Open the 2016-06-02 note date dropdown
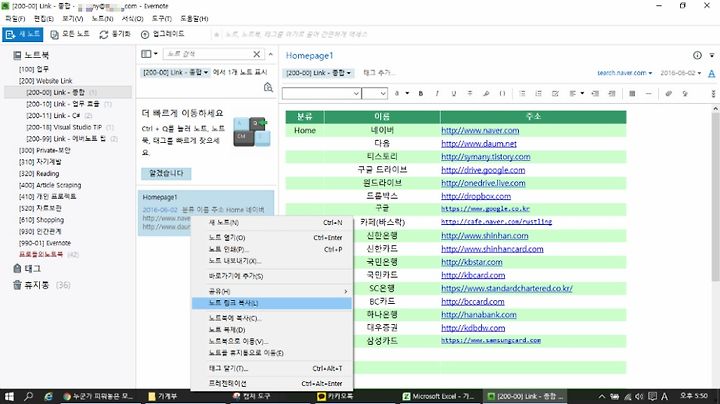This screenshot has height=404, width=720. point(681,73)
